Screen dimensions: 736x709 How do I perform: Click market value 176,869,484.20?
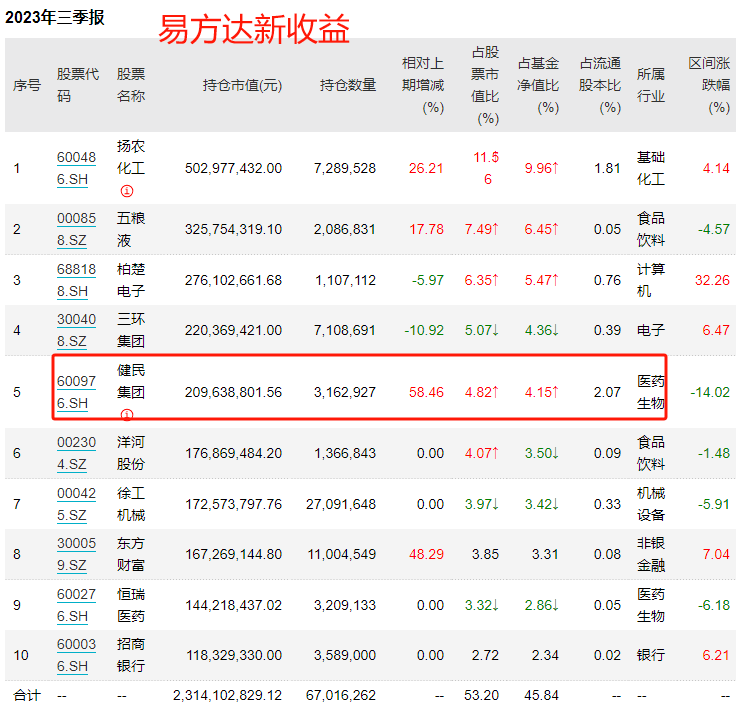coord(233,454)
